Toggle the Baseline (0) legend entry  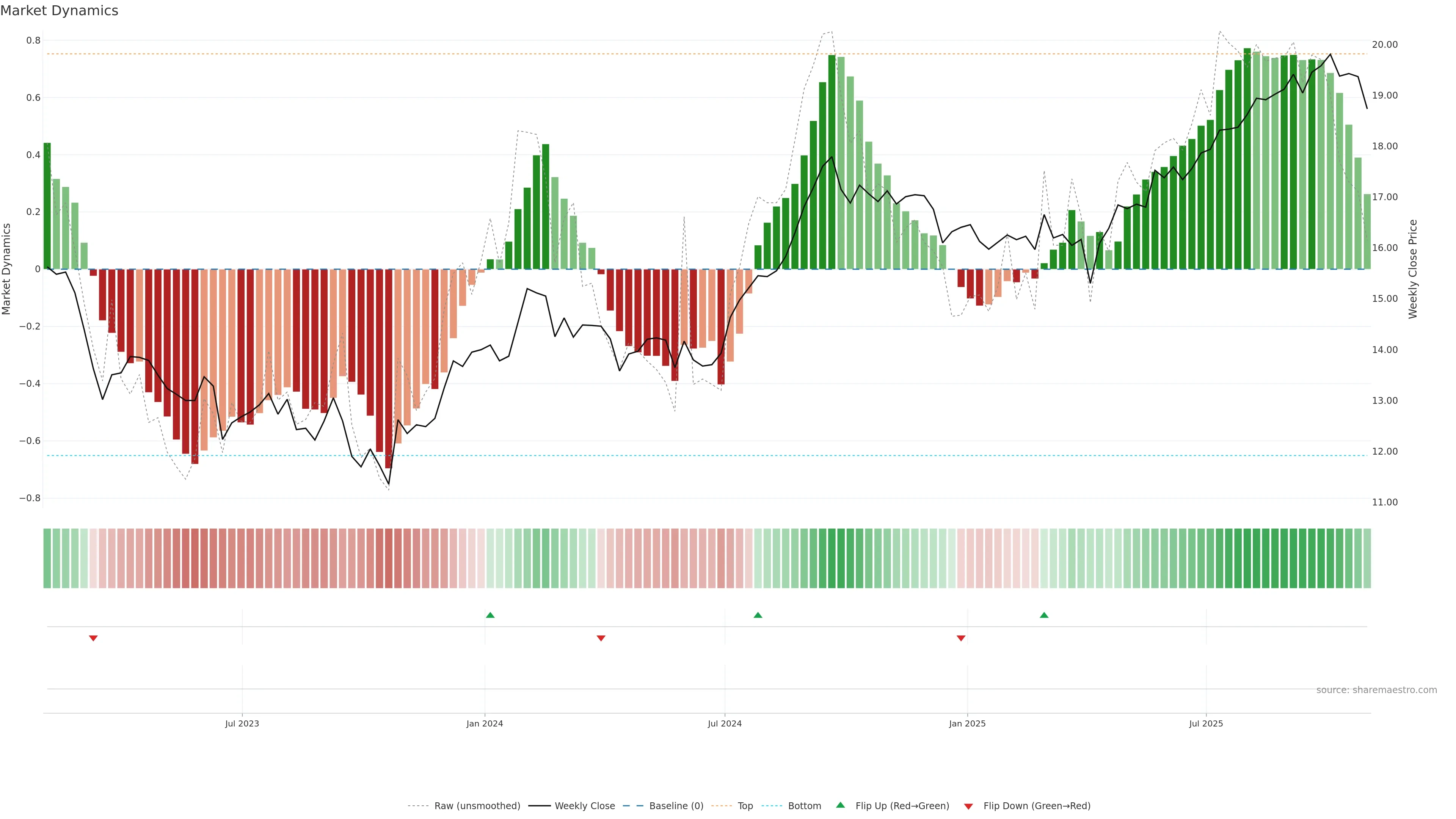(x=676, y=806)
